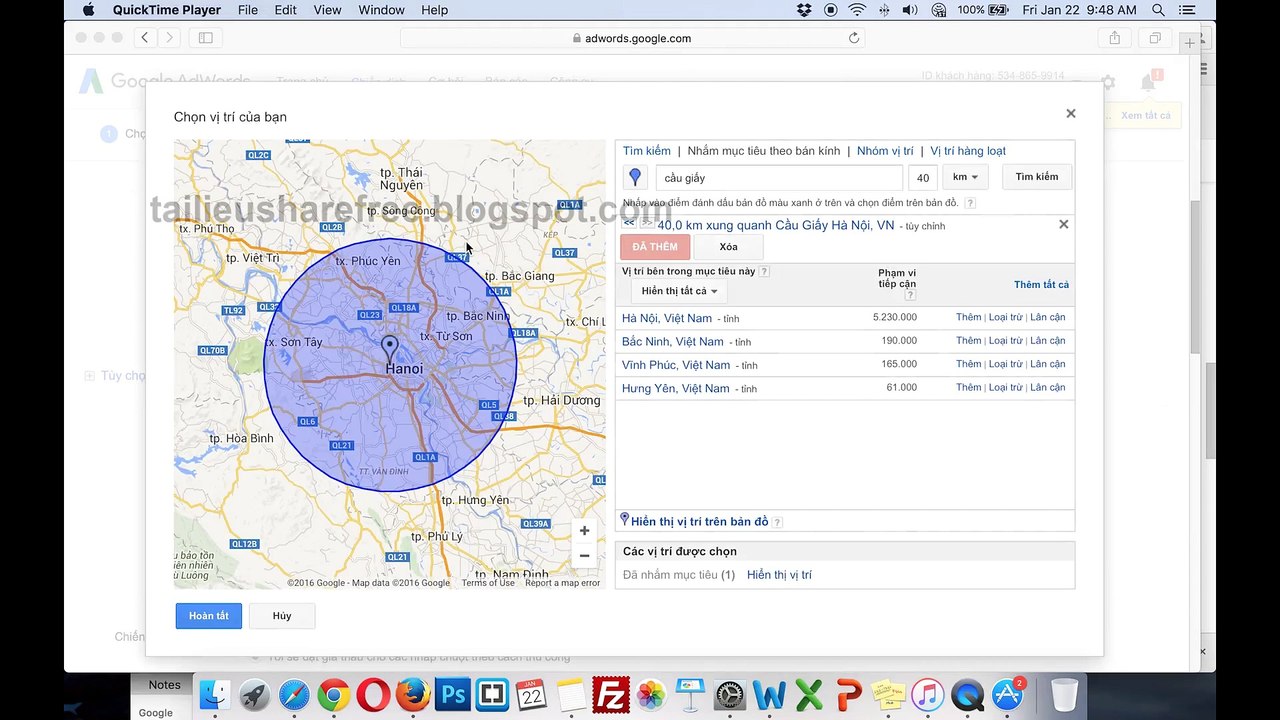The height and width of the screenshot is (720, 1280).
Task: Open Safari share menu
Action: (1114, 38)
